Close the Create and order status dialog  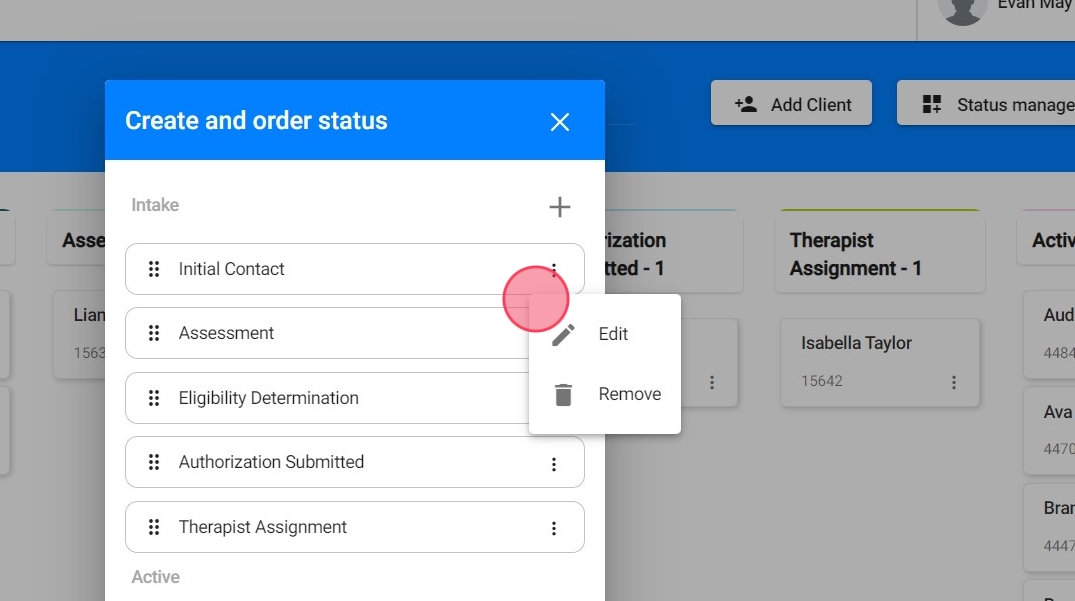pyautogui.click(x=559, y=122)
